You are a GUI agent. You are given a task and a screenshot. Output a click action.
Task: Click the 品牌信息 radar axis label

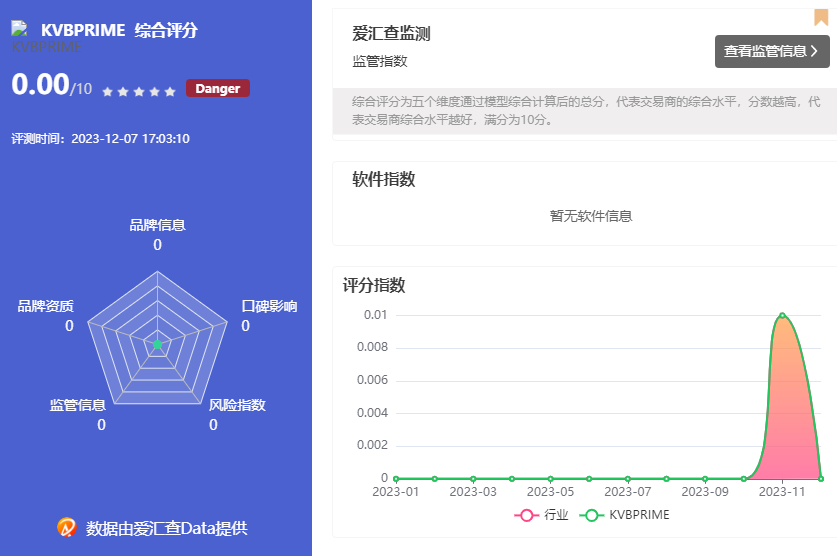tap(157, 225)
